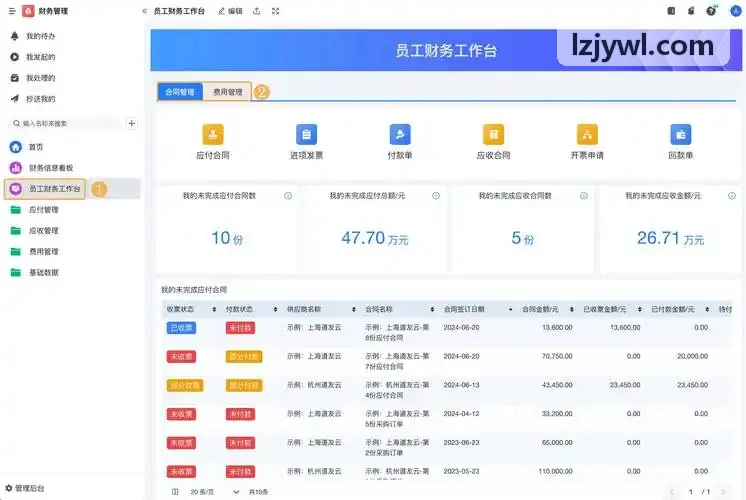The height and width of the screenshot is (500, 746).
Task: Click the 5 份 statistic value
Action: (522, 238)
